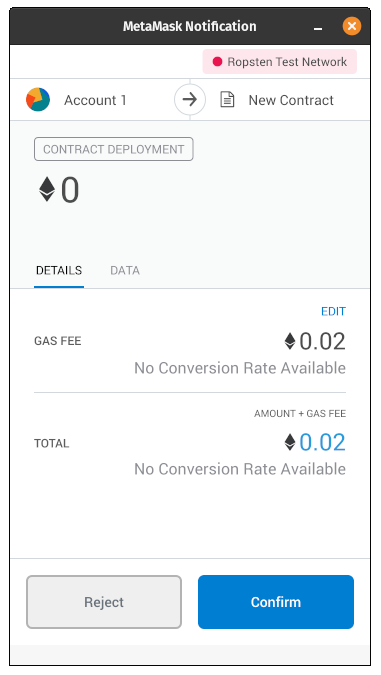Click the New Contract recipient label
This screenshot has width=381, height=675.
click(x=291, y=100)
